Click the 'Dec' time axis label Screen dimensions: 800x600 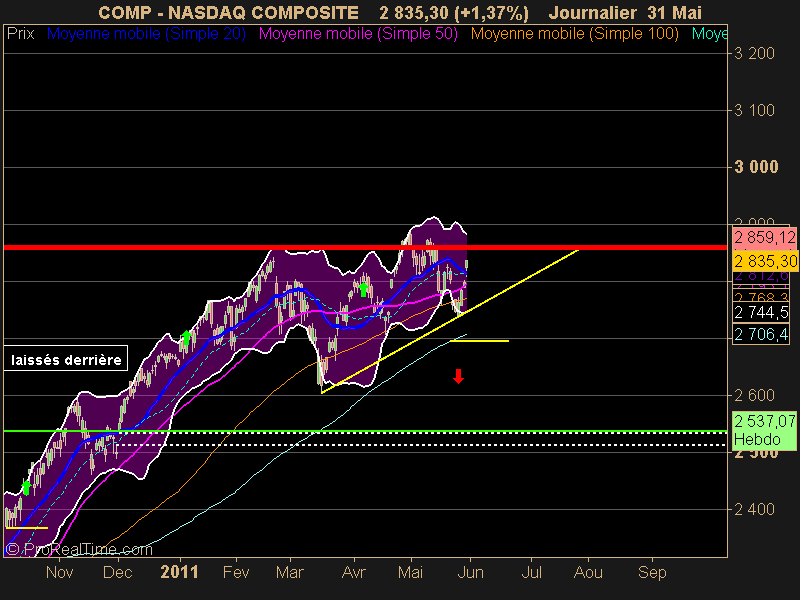117,572
